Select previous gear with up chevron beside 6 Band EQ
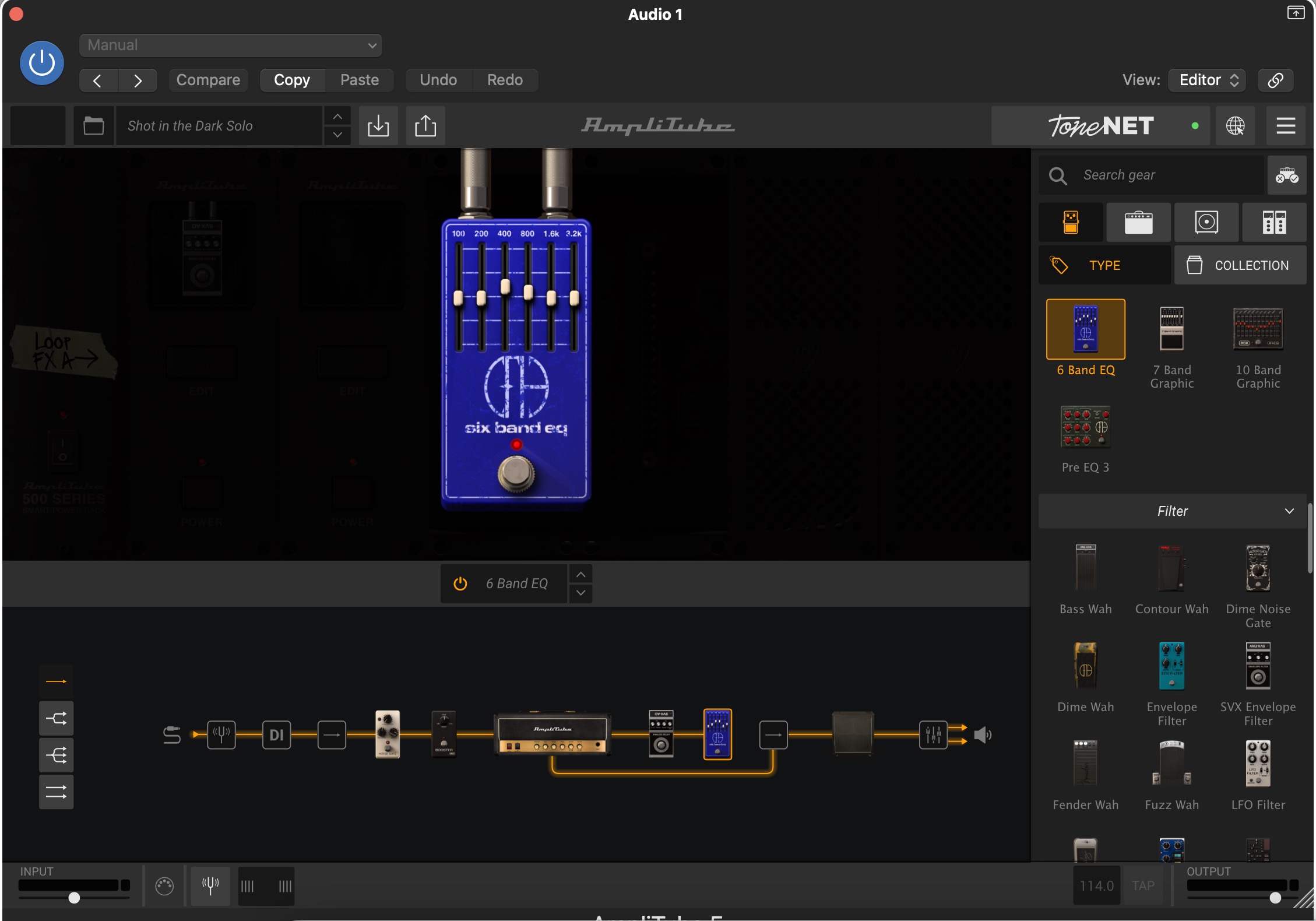1316x921 pixels. pos(580,574)
